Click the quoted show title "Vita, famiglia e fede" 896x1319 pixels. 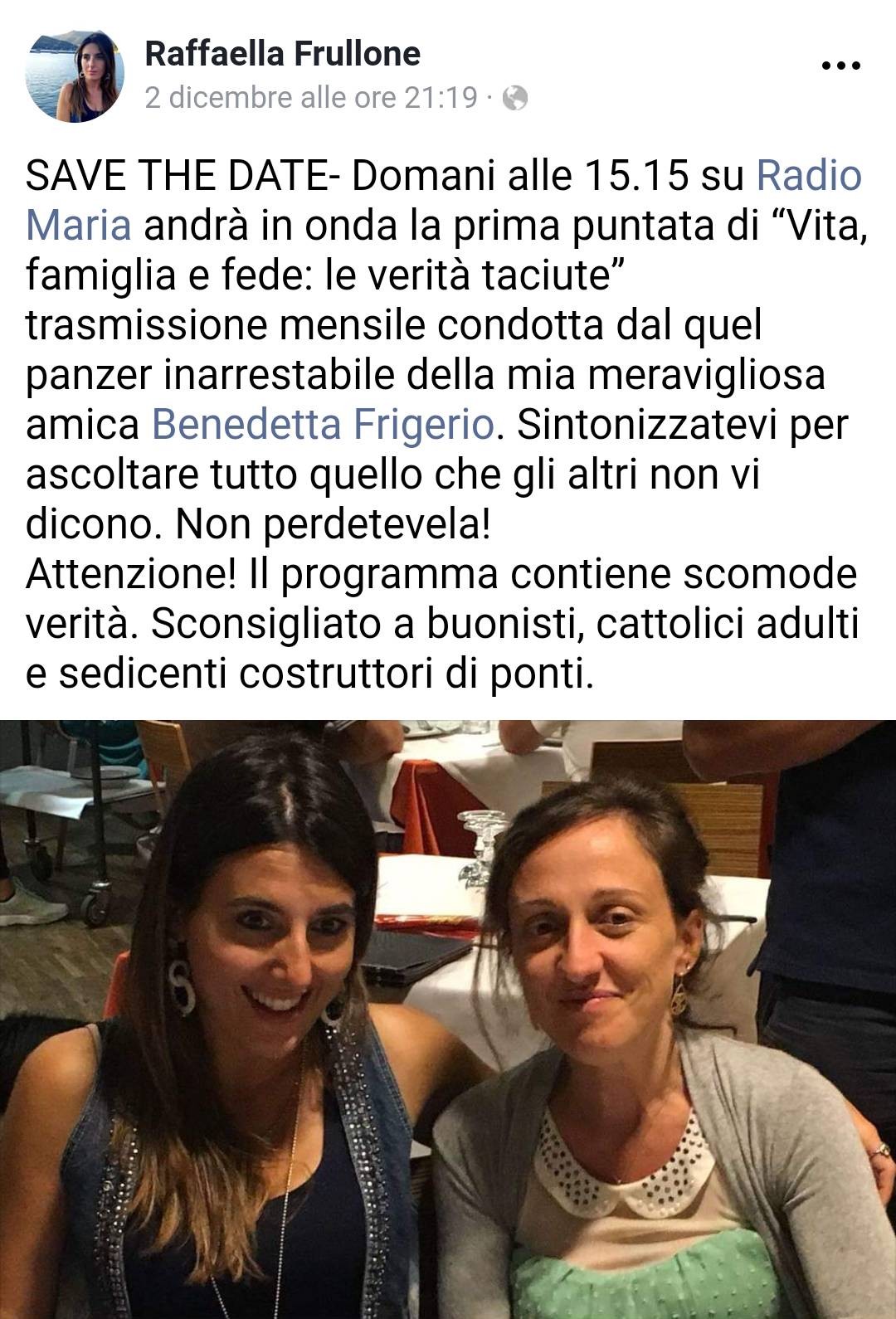(x=448, y=250)
